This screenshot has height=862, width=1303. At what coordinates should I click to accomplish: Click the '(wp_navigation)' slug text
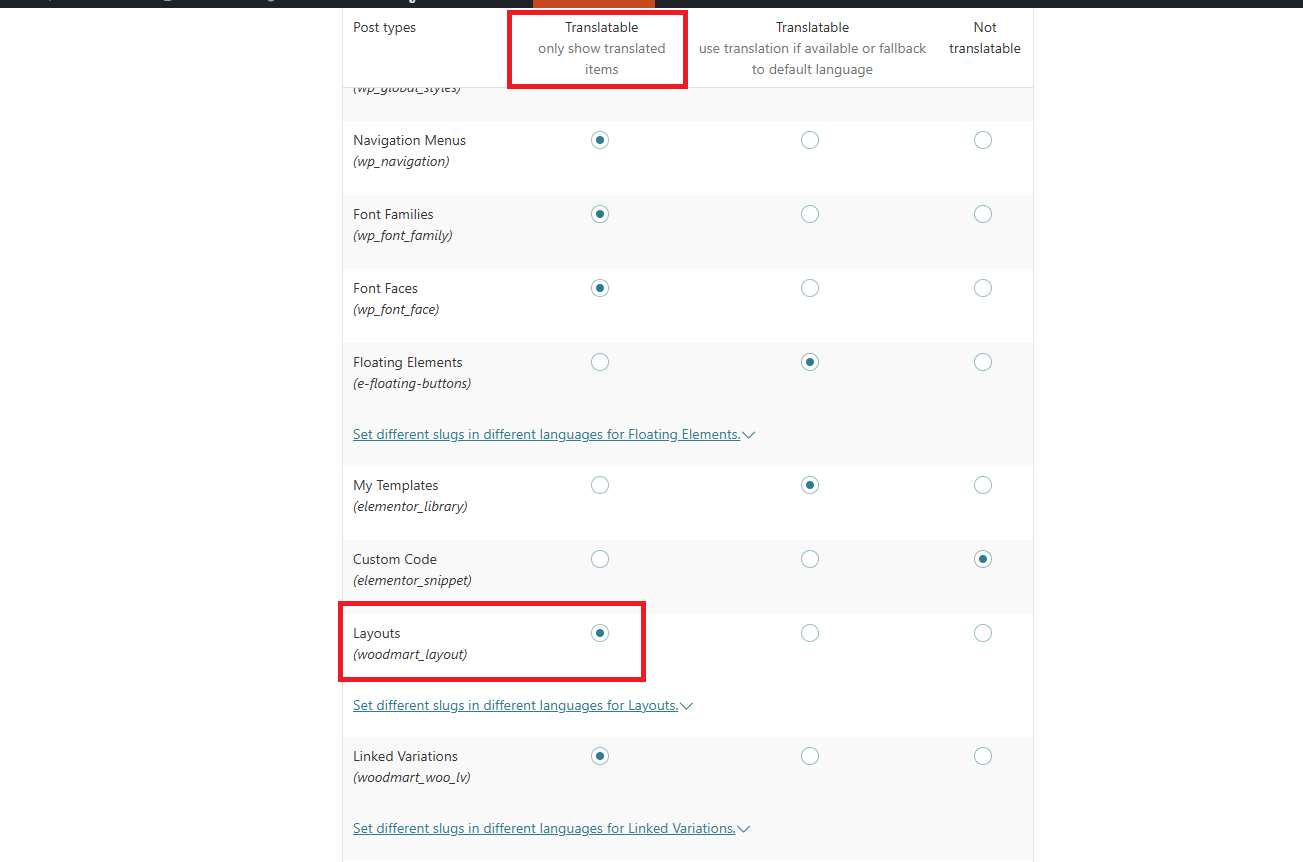point(401,162)
